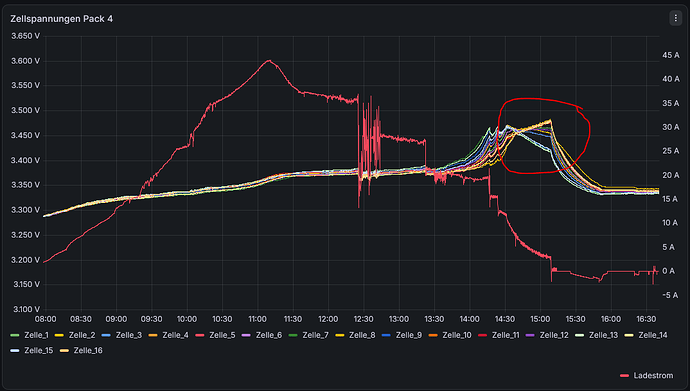Click the 14:30 time axis label
Screen dimensions: 690x391
click(505, 319)
